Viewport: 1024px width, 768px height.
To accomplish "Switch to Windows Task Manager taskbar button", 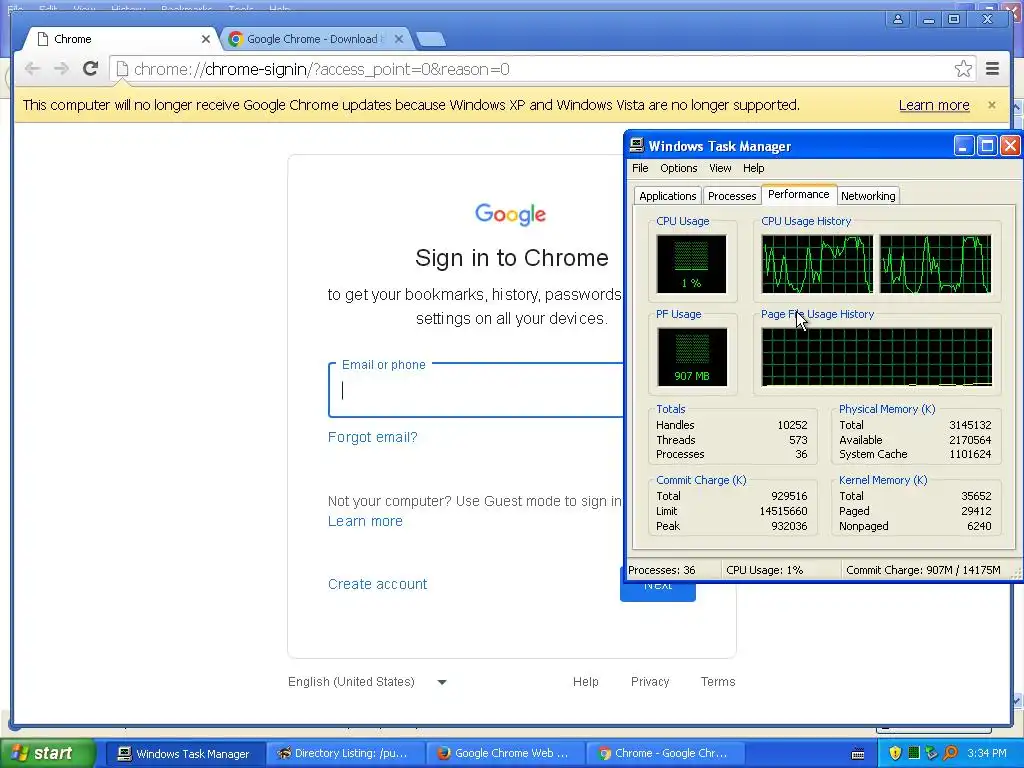I will (x=184, y=754).
